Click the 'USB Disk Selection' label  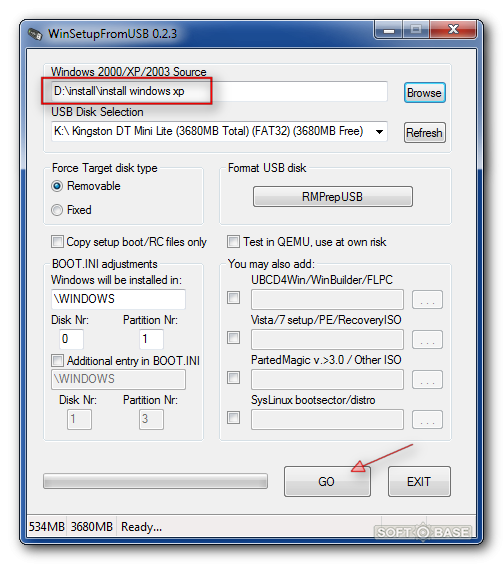tap(97, 112)
